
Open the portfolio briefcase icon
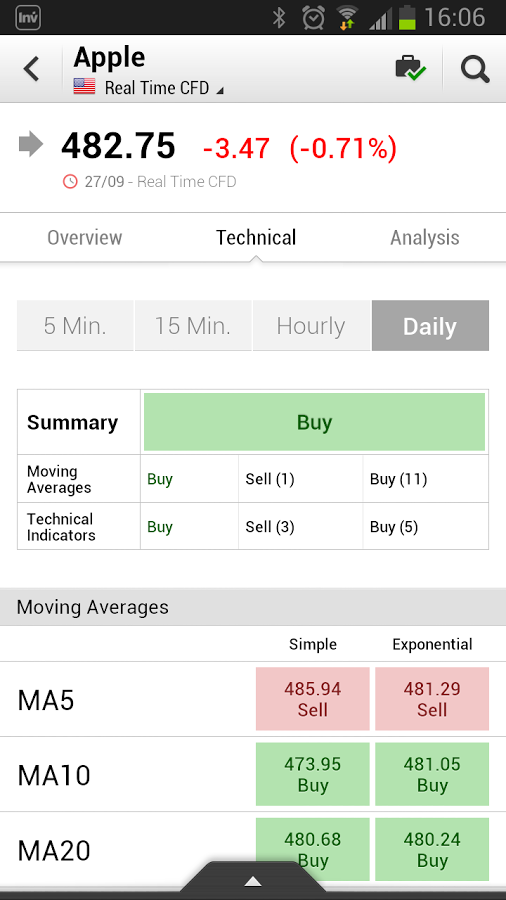(x=411, y=68)
